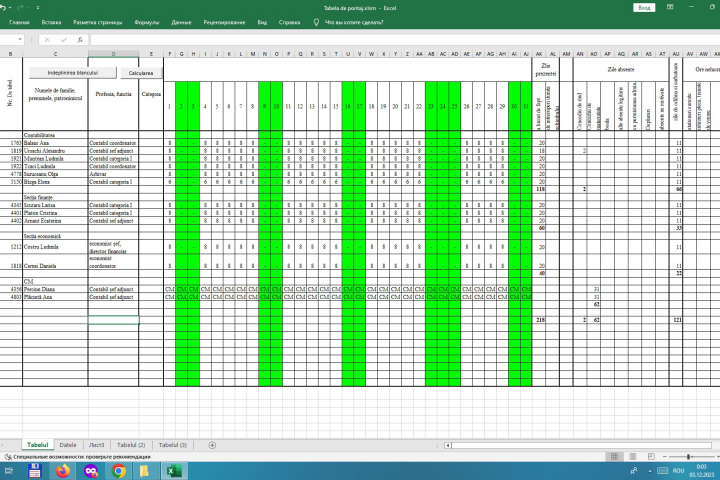Screen dimensions: 720x480
Task: Select the total cell showing 218
Action: [539, 320]
